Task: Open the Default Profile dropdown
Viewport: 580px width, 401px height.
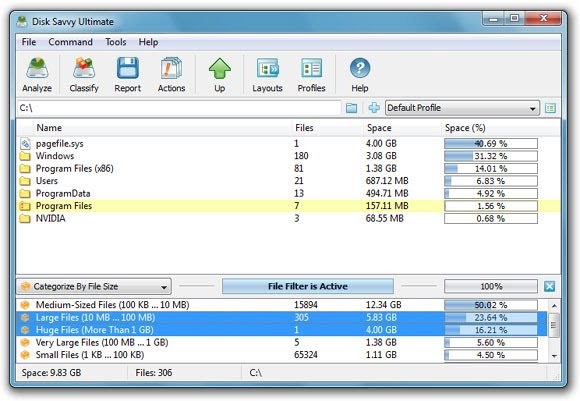Action: [462, 108]
